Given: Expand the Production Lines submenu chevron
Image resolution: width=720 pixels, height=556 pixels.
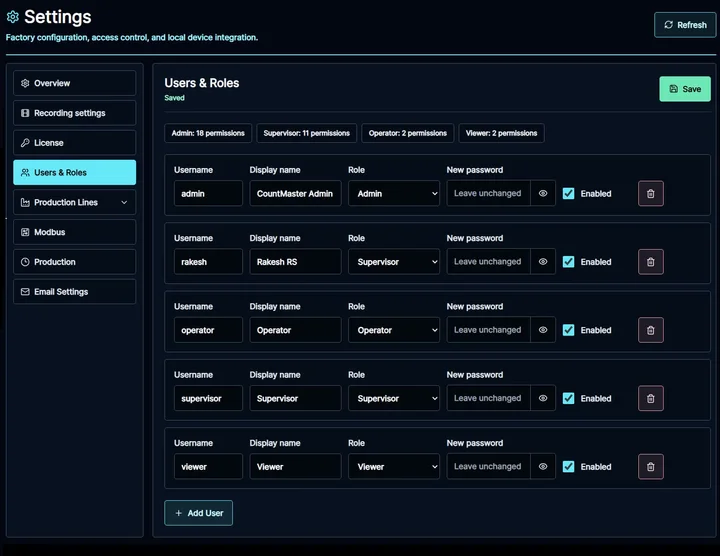Looking at the screenshot, I should pos(124,202).
